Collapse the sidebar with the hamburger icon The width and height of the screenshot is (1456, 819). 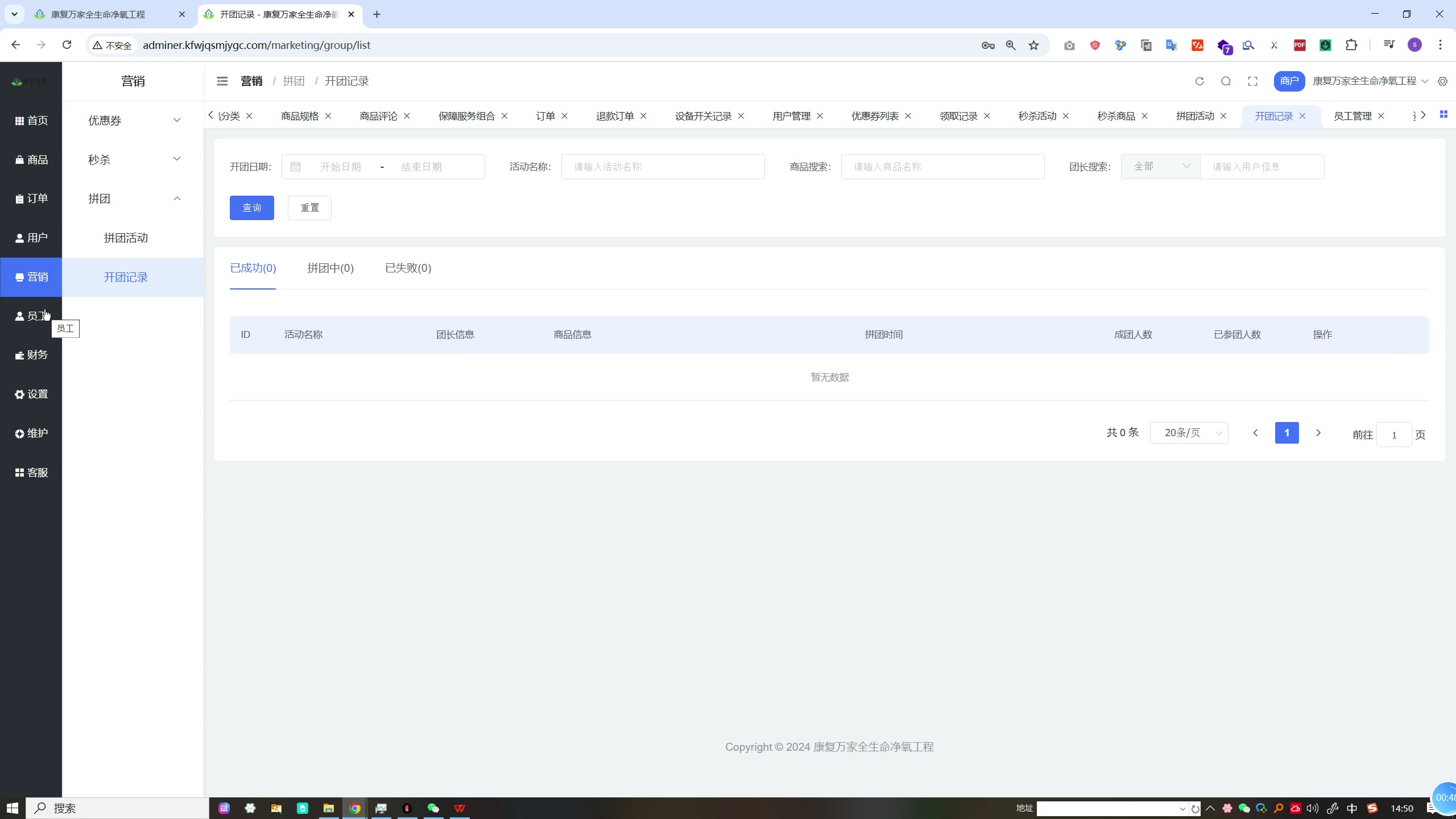click(222, 81)
